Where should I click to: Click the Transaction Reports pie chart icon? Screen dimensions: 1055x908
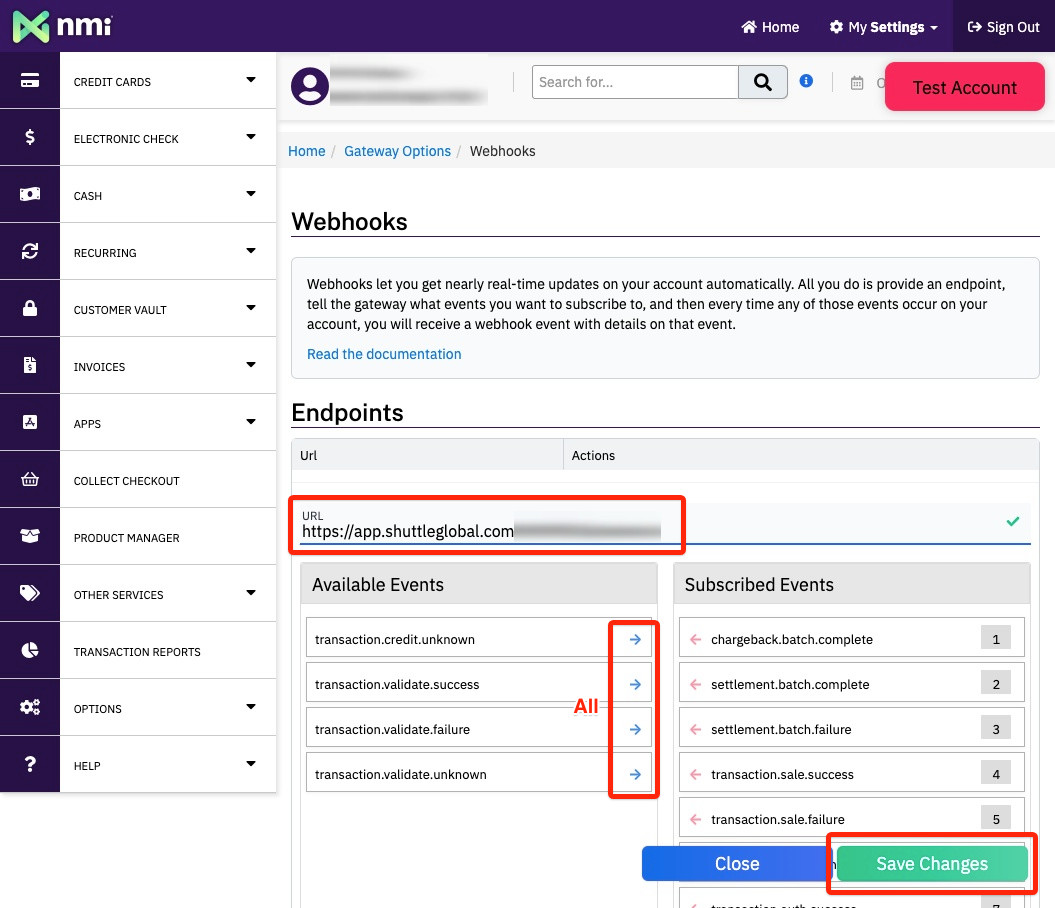click(30, 650)
